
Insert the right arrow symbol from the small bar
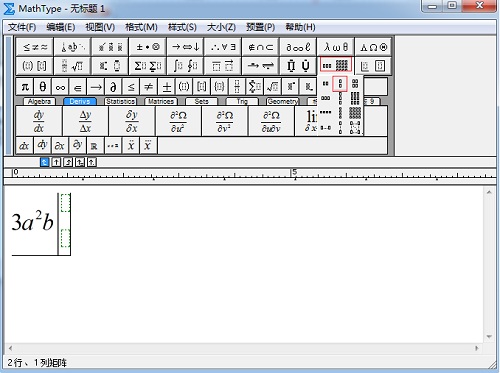96,87
